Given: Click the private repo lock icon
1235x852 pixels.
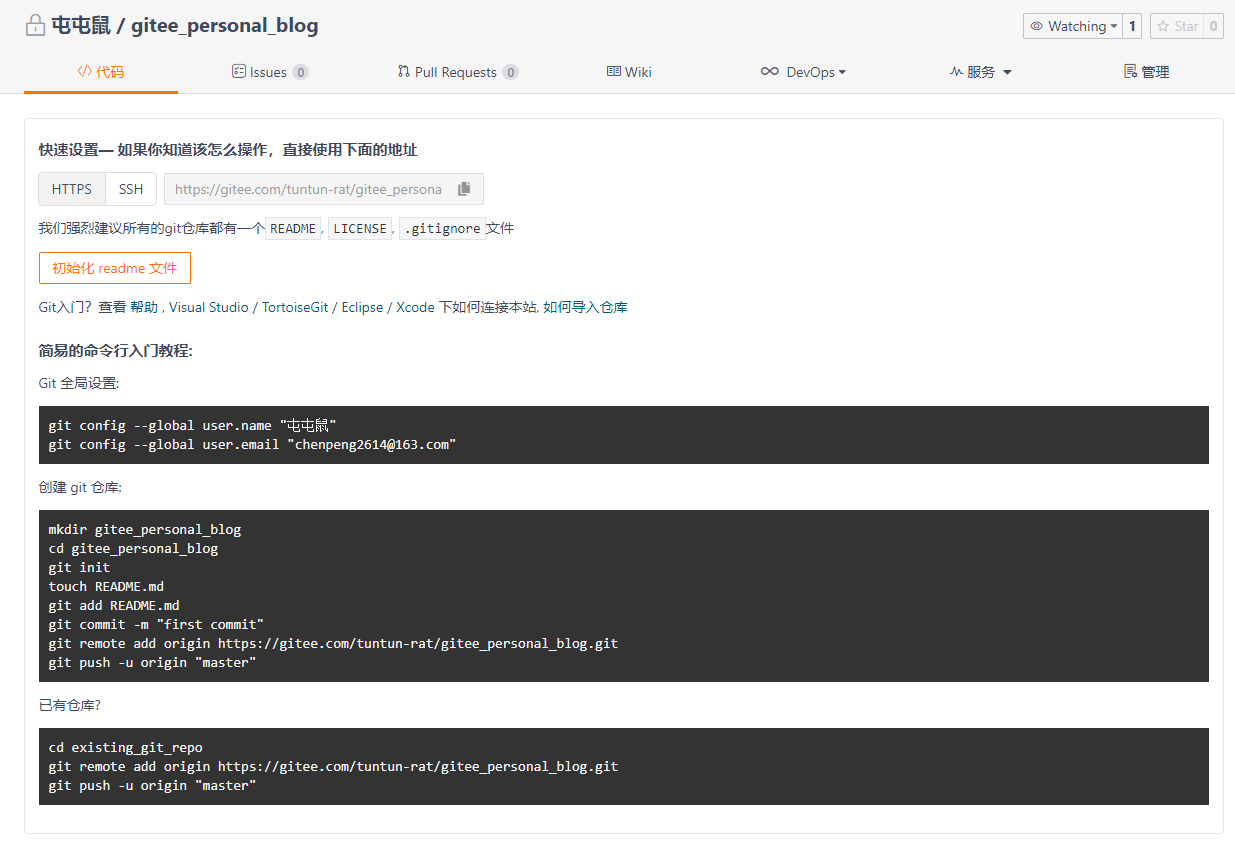Looking at the screenshot, I should pos(35,26).
